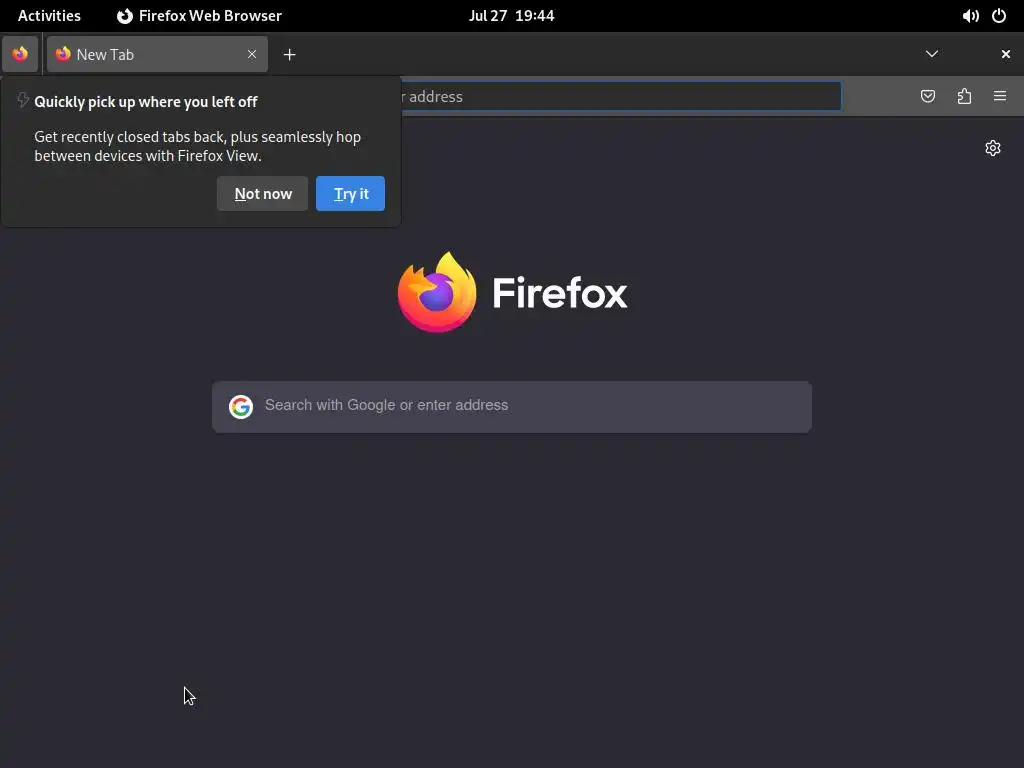Focus the URL address bar
The image size is (1024, 768).
[620, 97]
